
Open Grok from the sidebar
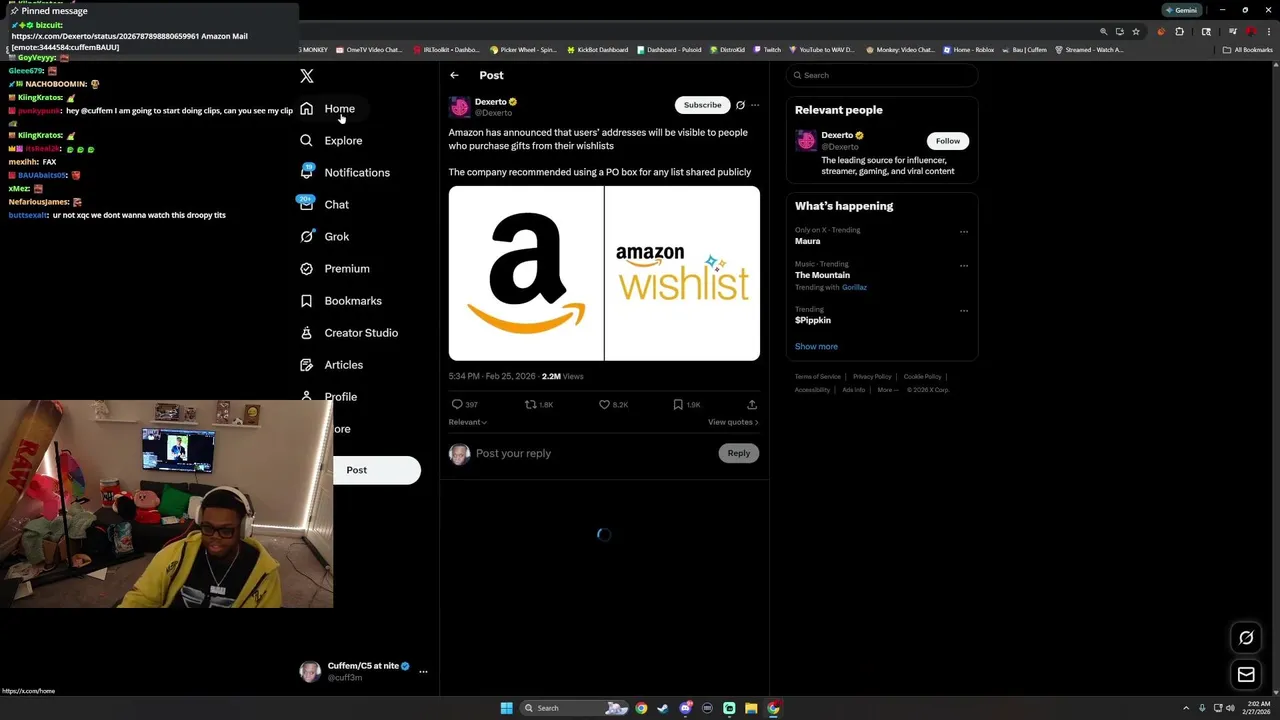point(324,236)
